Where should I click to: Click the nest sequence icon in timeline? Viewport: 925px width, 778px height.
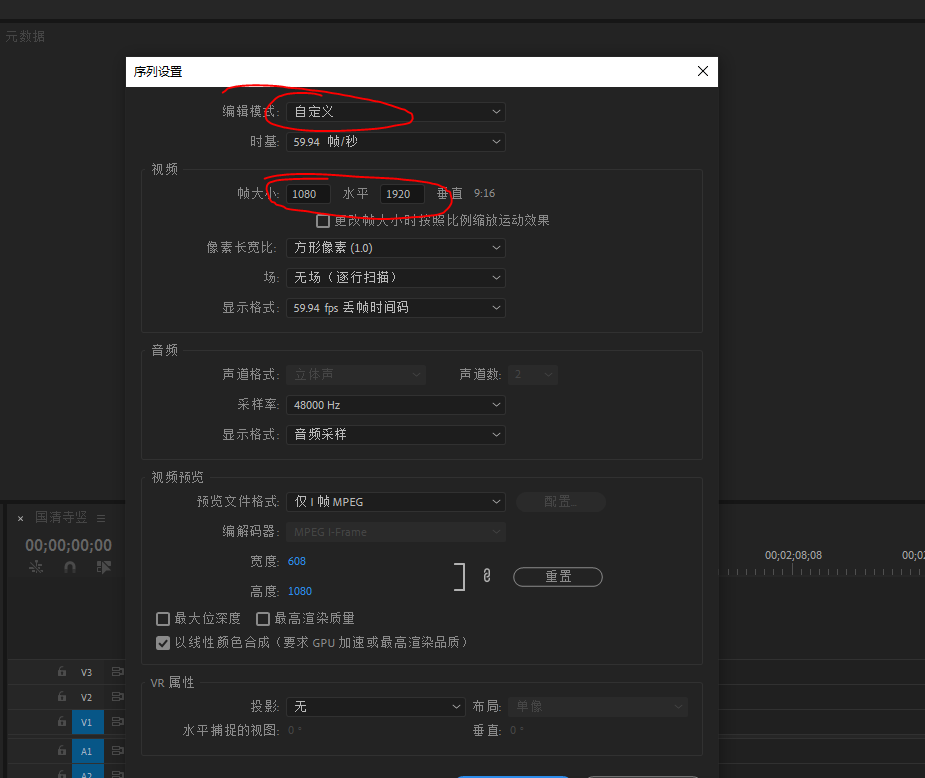click(37, 567)
